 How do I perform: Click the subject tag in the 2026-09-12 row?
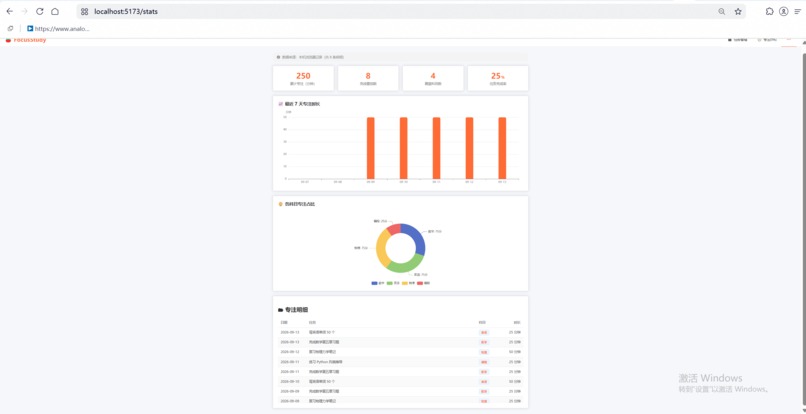(484, 352)
